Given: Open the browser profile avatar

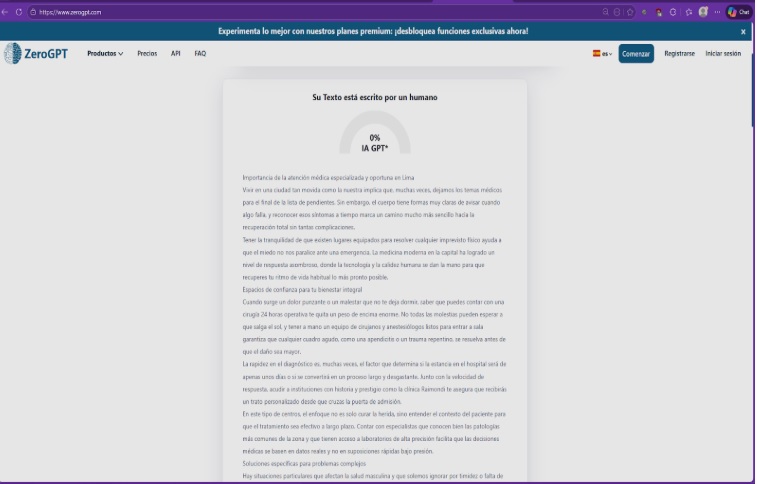Looking at the screenshot, I should click(x=704, y=11).
